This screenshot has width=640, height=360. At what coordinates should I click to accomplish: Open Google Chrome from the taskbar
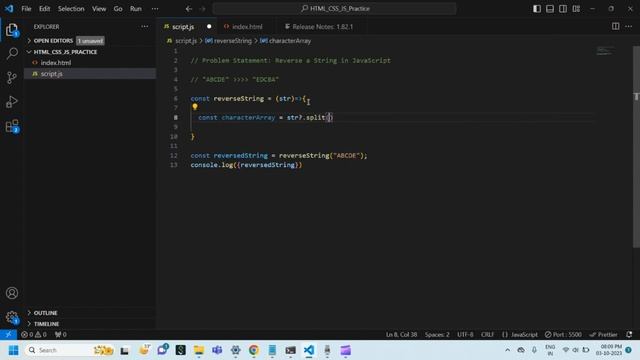click(x=253, y=350)
